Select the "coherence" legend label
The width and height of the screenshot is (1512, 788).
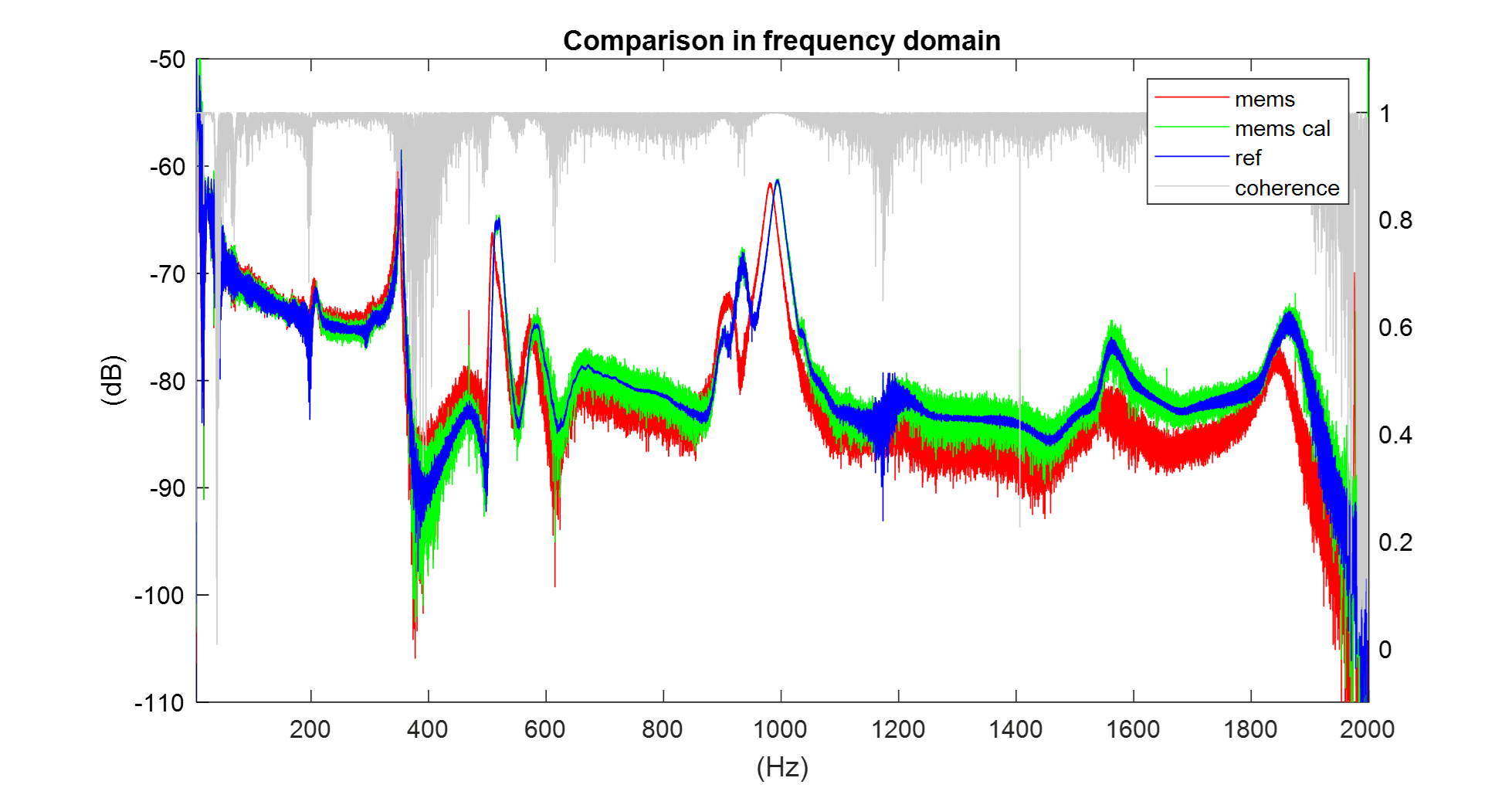[x=1287, y=188]
